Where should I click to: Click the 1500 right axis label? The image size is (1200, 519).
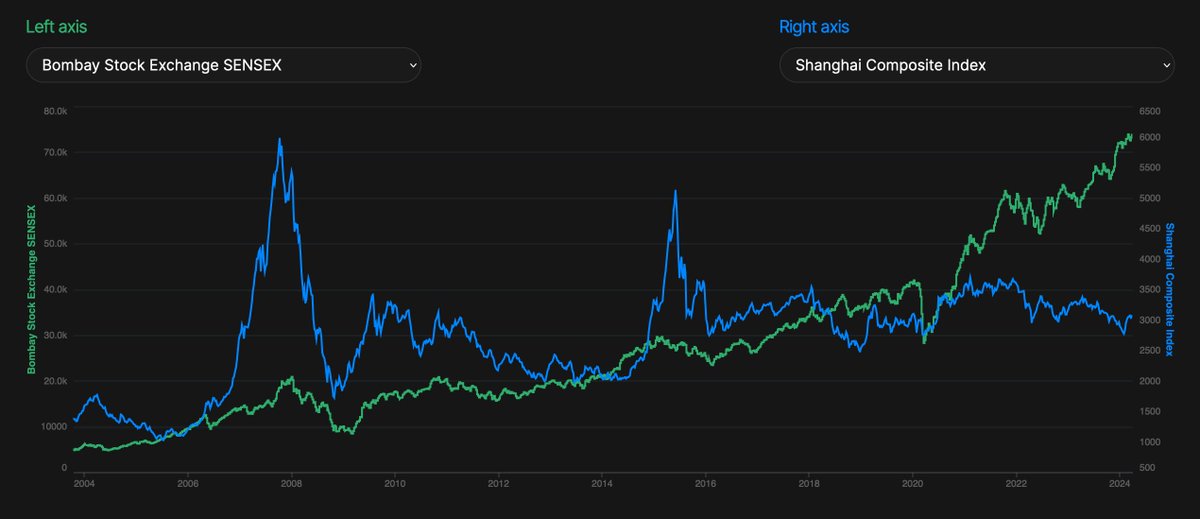pyautogui.click(x=1149, y=412)
